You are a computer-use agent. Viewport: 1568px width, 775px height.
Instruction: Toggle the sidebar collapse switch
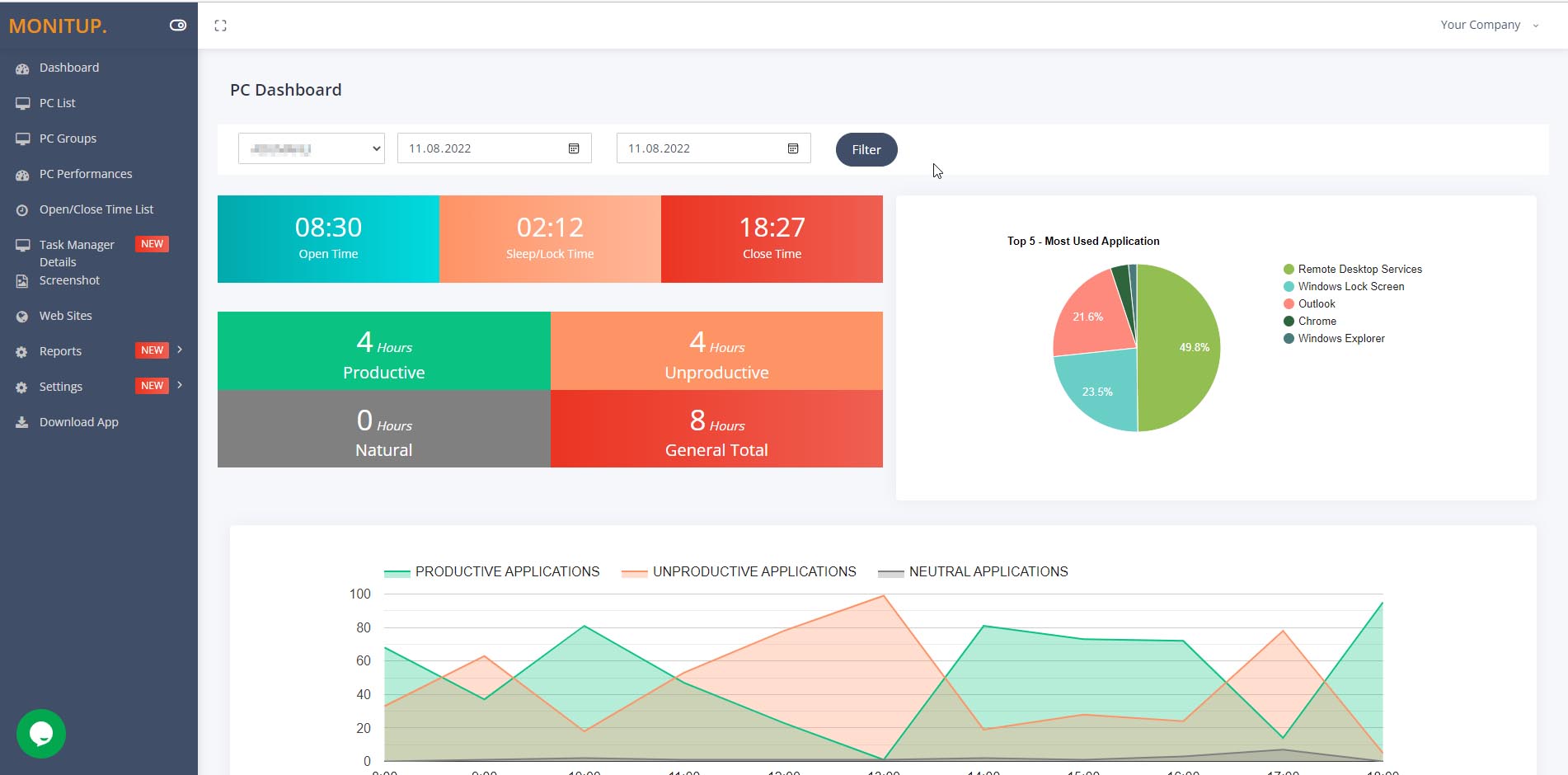pyautogui.click(x=178, y=26)
